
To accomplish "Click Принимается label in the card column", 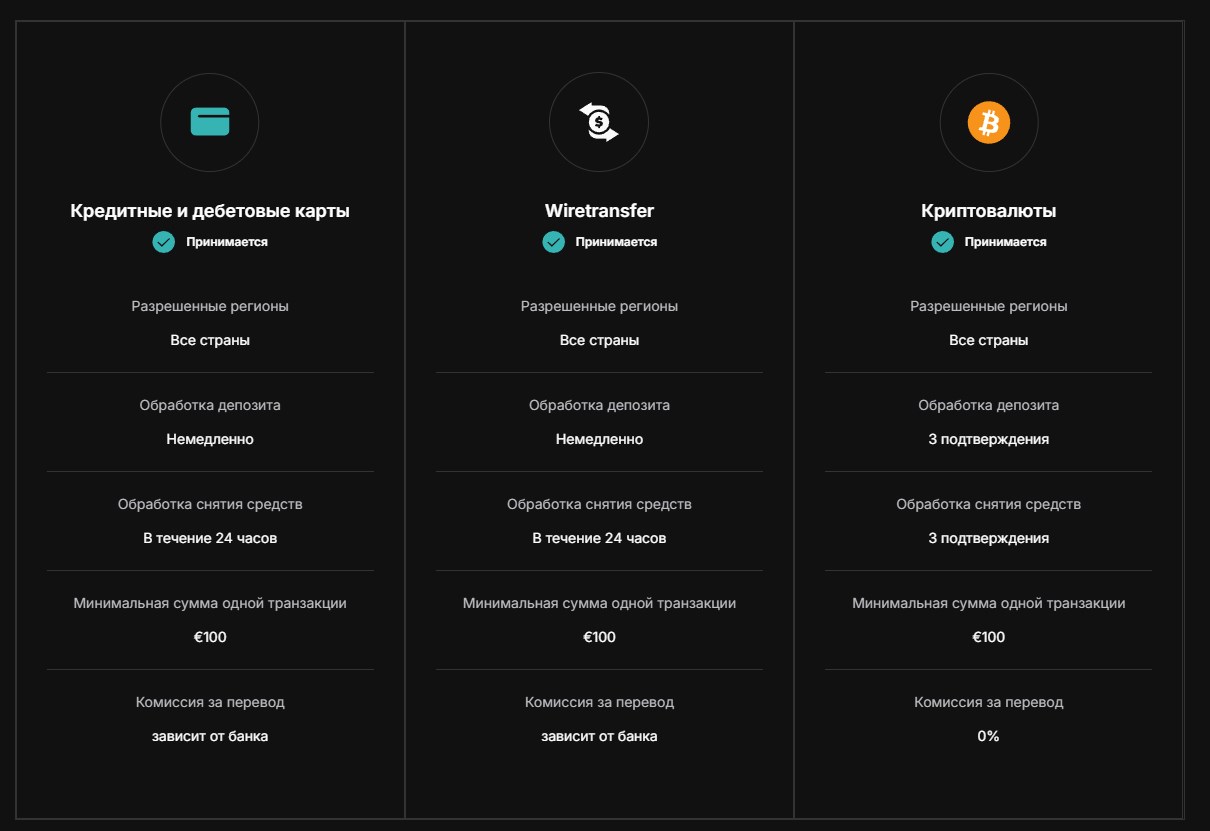I will 227,242.
